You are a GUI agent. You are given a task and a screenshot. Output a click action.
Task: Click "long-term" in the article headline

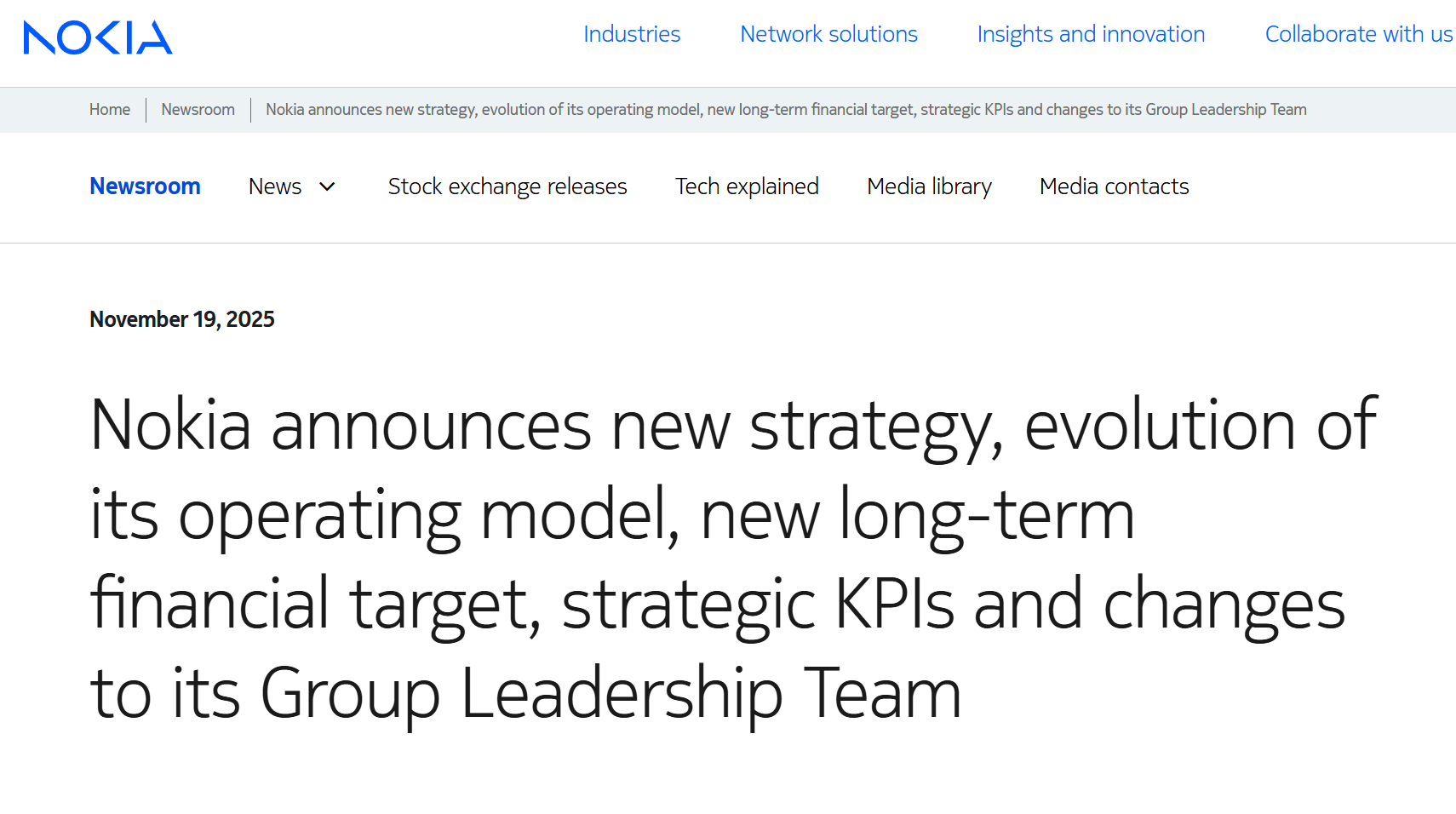tap(987, 514)
